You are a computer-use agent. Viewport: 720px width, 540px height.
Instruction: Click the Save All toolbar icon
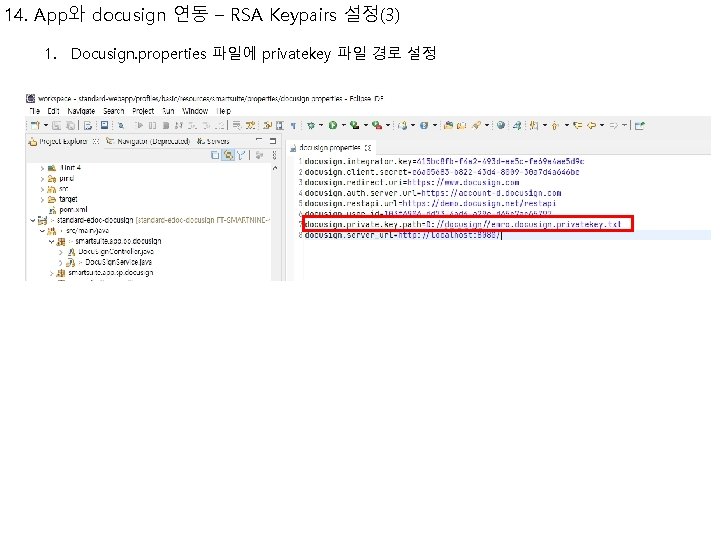tap(70, 125)
